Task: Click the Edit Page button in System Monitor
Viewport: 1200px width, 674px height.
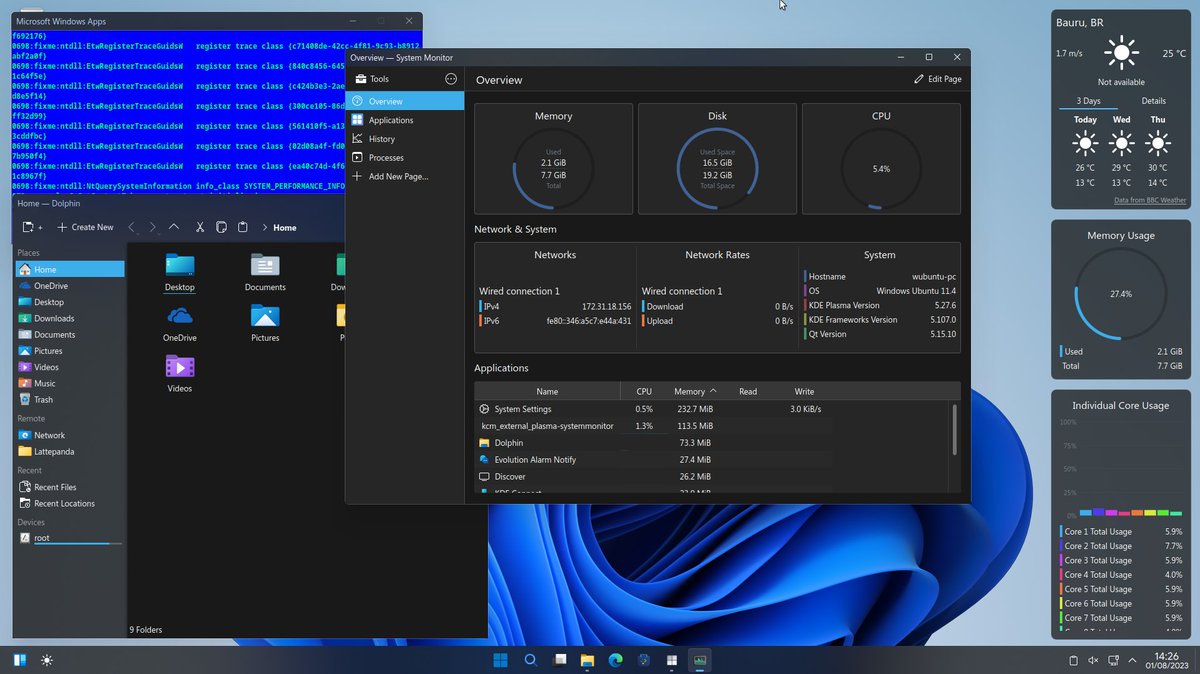Action: [936, 78]
